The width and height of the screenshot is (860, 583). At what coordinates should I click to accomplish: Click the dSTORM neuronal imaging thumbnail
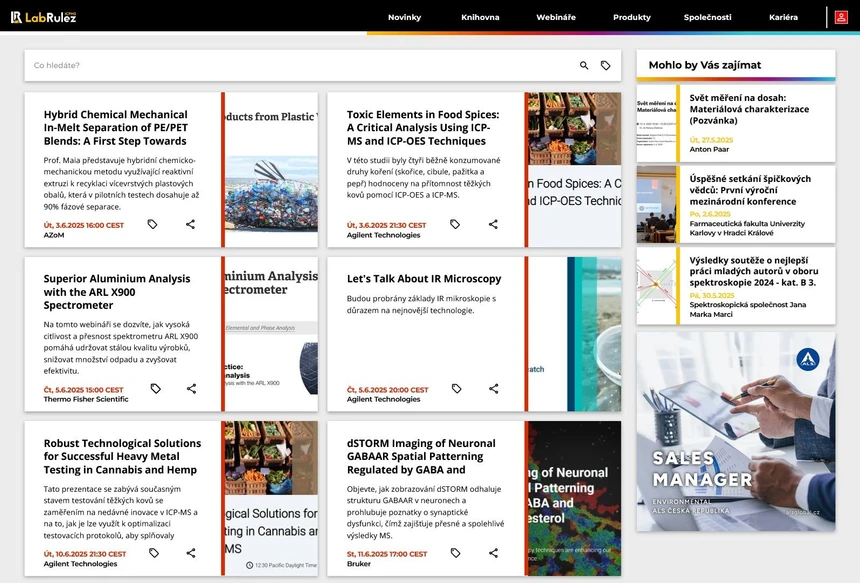575,499
